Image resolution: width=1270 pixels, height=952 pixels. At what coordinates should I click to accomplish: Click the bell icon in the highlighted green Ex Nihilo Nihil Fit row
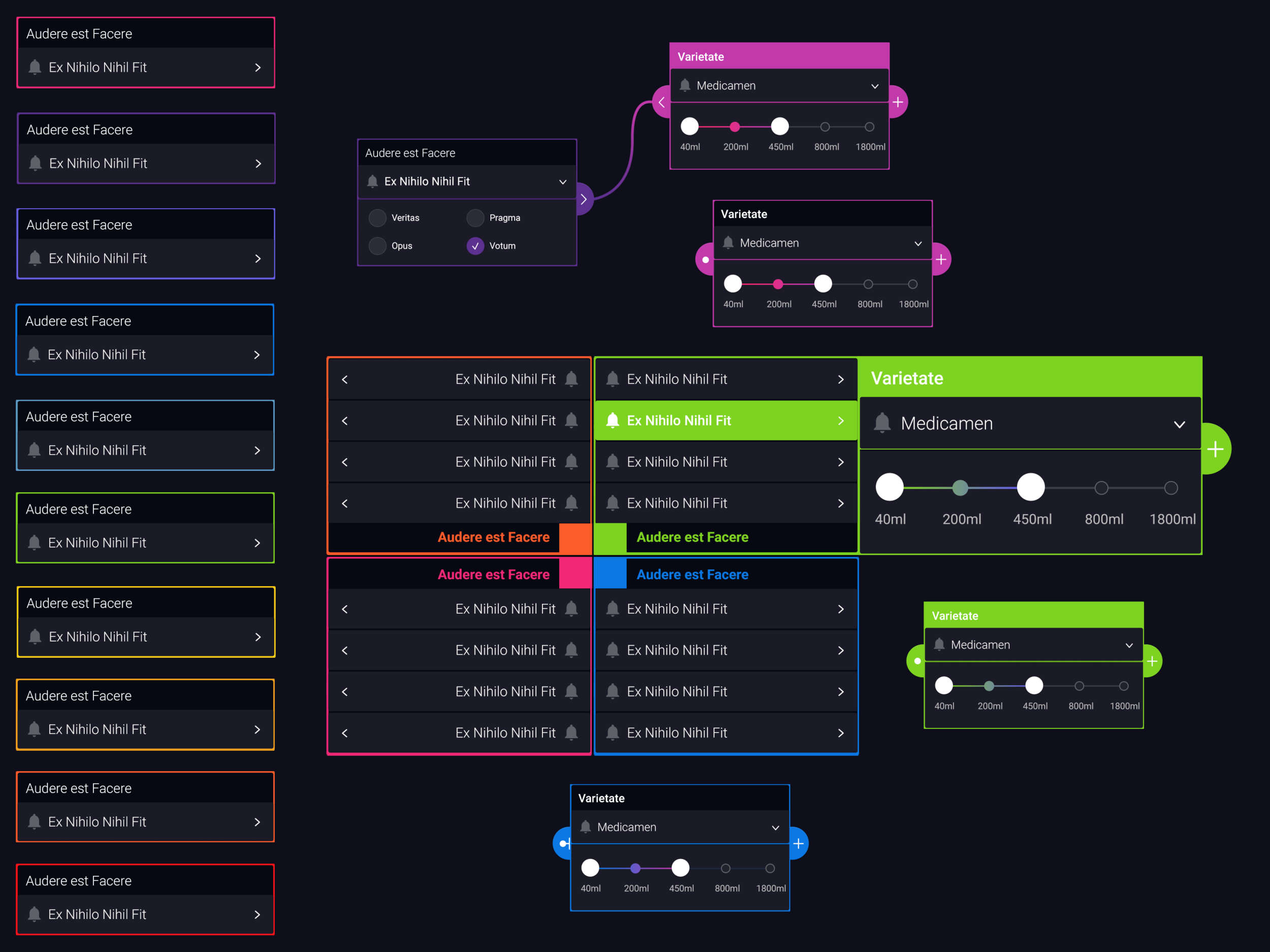(x=612, y=420)
